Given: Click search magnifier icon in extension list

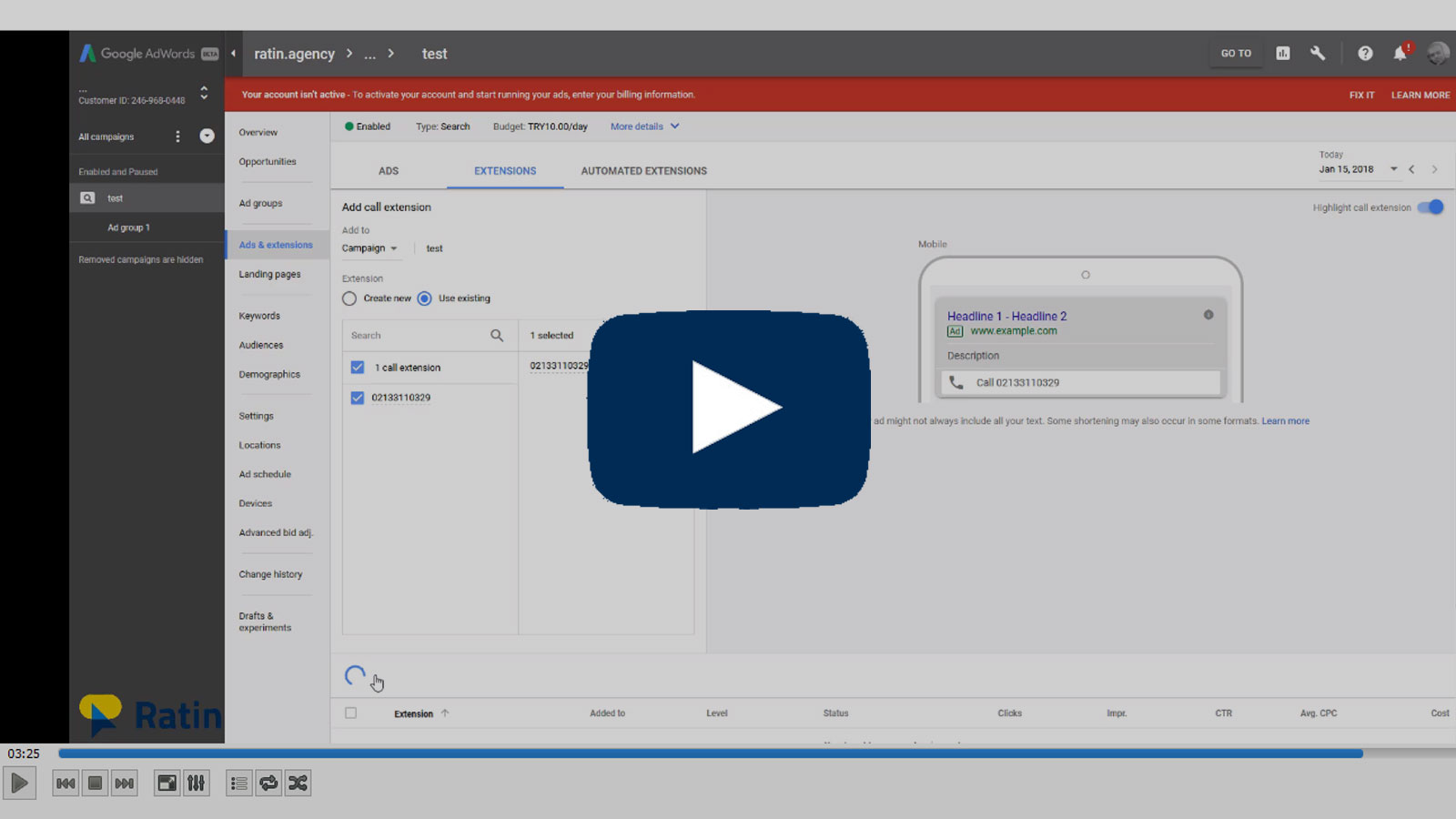Looking at the screenshot, I should [x=497, y=336].
